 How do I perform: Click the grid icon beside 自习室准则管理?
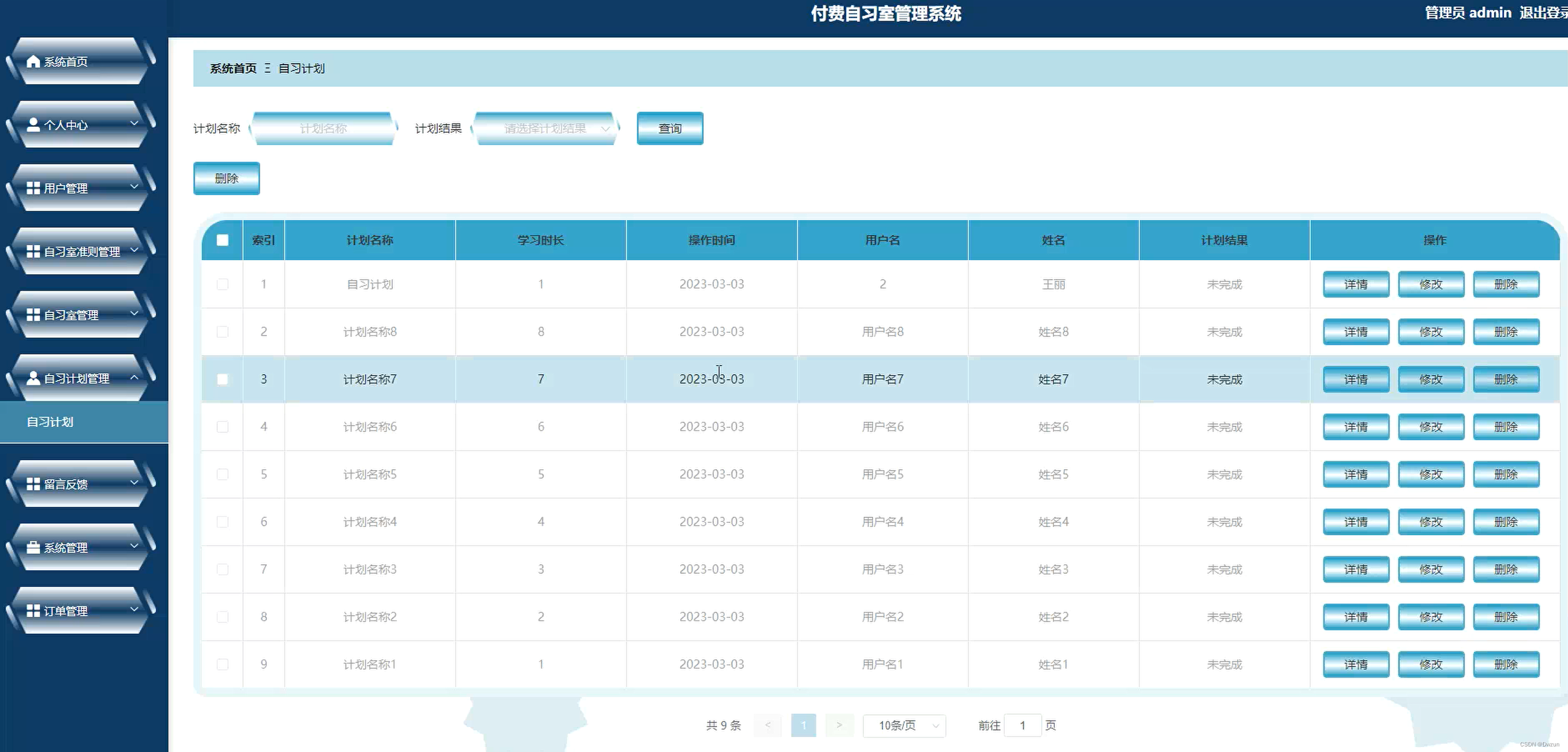33,251
